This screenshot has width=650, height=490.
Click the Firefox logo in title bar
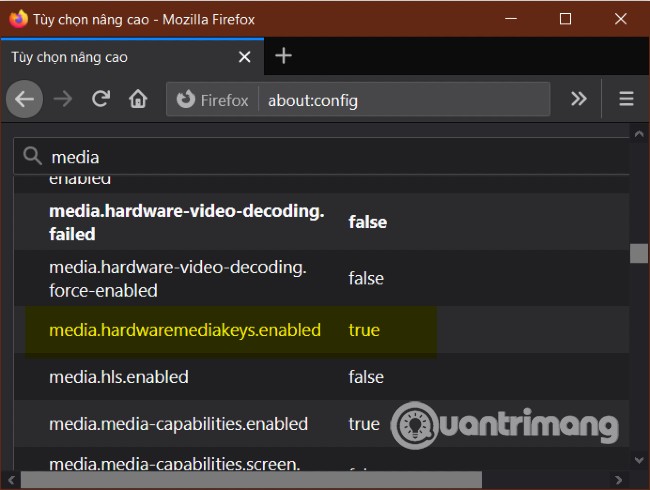pos(18,19)
